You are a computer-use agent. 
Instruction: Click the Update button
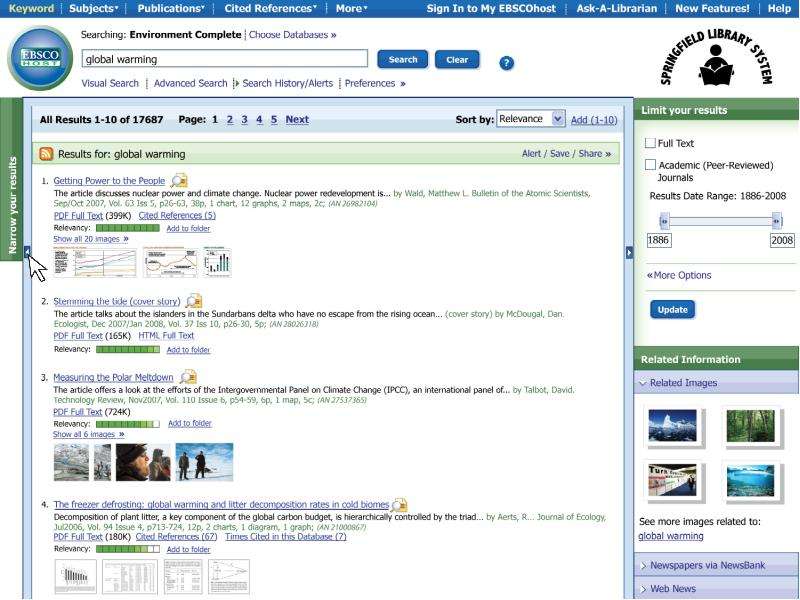(672, 310)
